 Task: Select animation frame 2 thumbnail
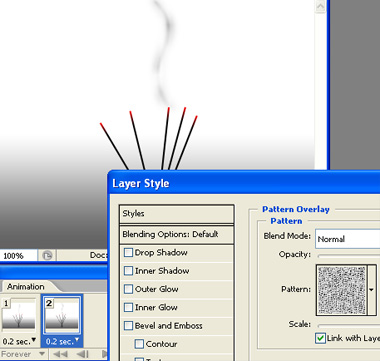pos(62,316)
